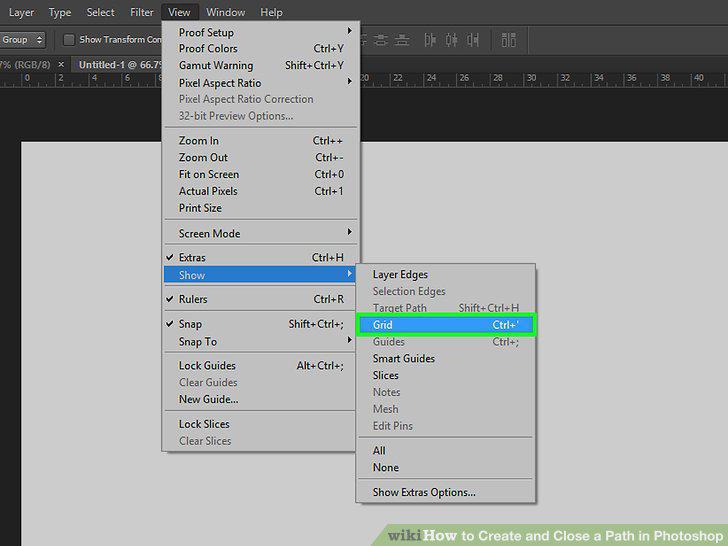This screenshot has height=546, width=728.
Task: Open Show Extras Options... entry
Action: pos(446,492)
